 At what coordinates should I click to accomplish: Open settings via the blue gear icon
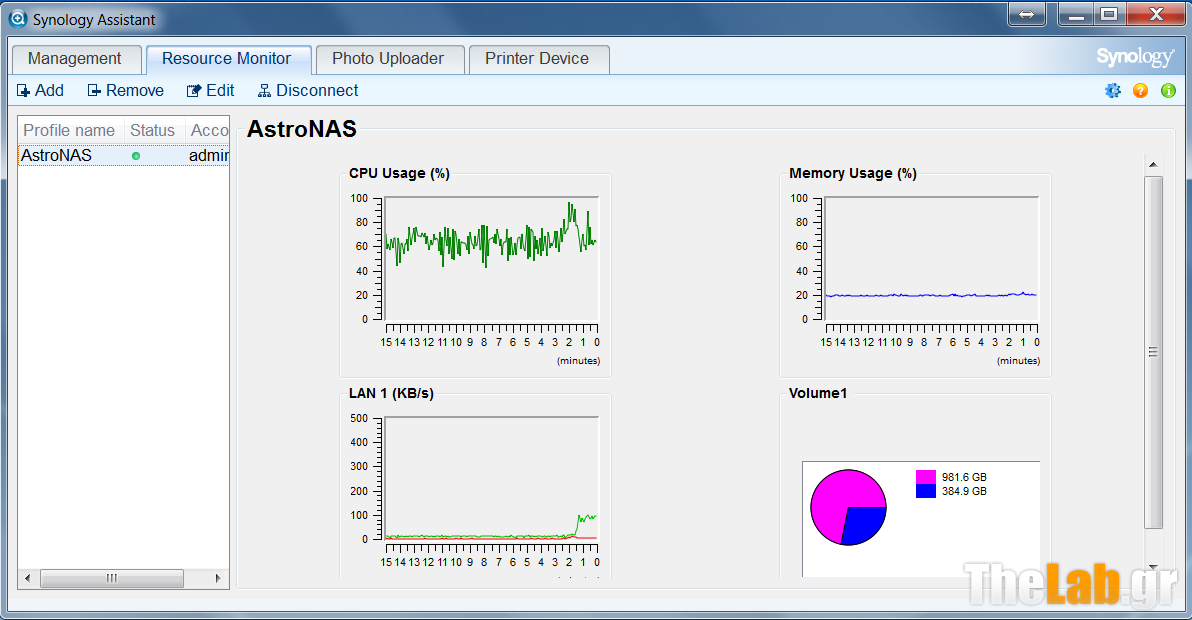[x=1113, y=90]
